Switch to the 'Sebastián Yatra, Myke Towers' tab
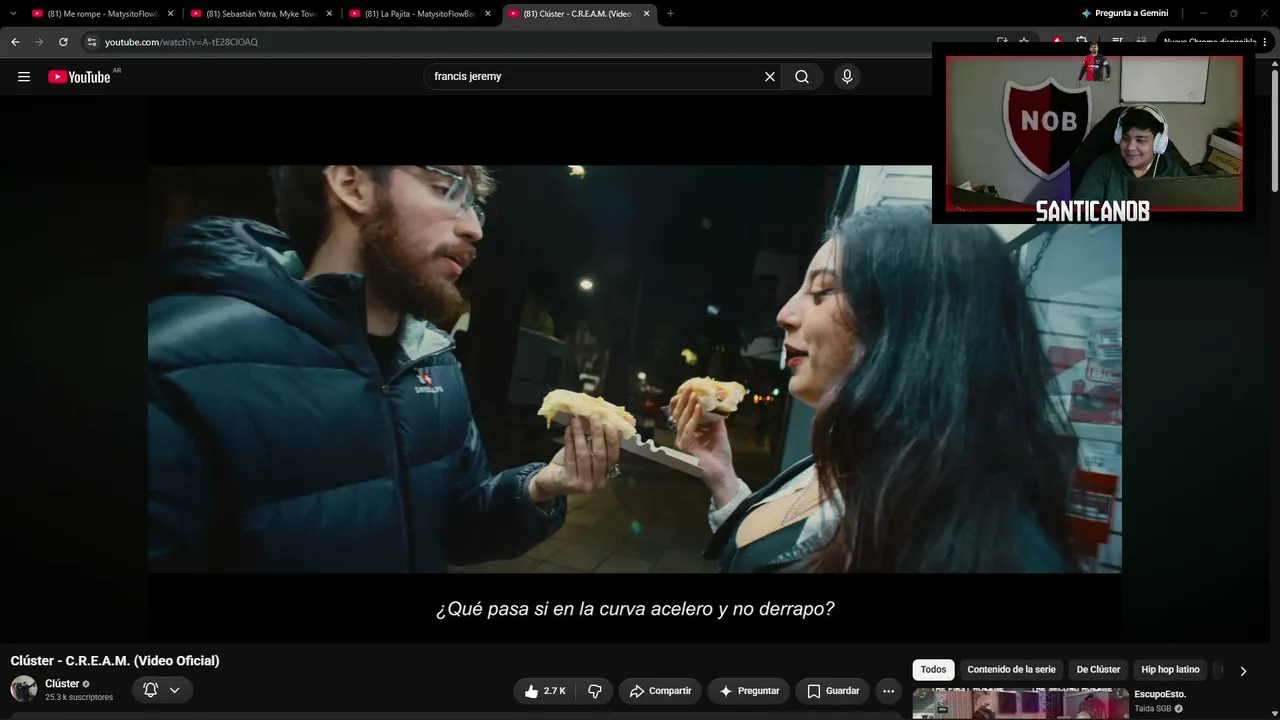 [x=261, y=14]
